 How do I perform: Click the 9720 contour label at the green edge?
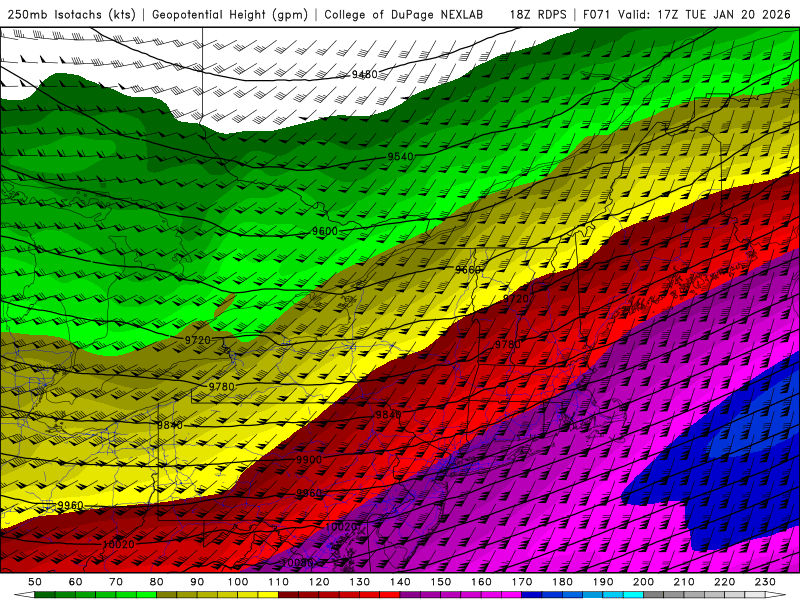tap(197, 340)
